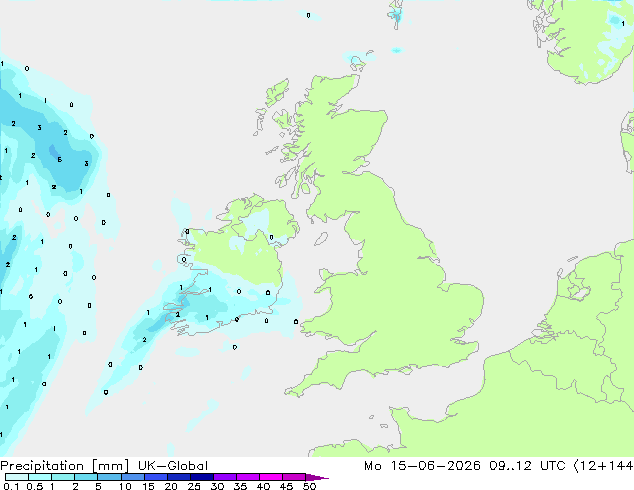This screenshot has width=634, height=490.
Task: Pick the 40–45 mm magenta legend box
Action: [271, 477]
